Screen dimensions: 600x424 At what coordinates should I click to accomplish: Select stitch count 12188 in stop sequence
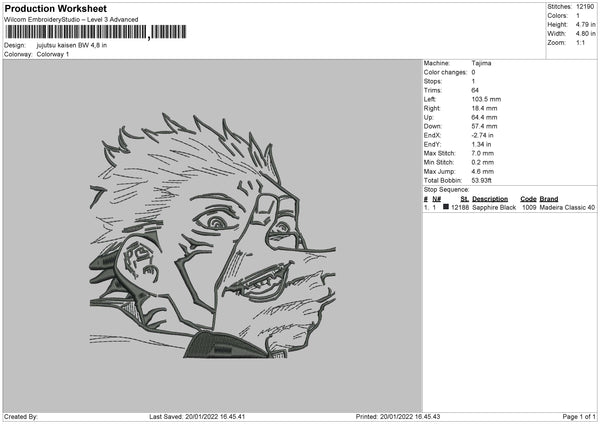(x=460, y=207)
